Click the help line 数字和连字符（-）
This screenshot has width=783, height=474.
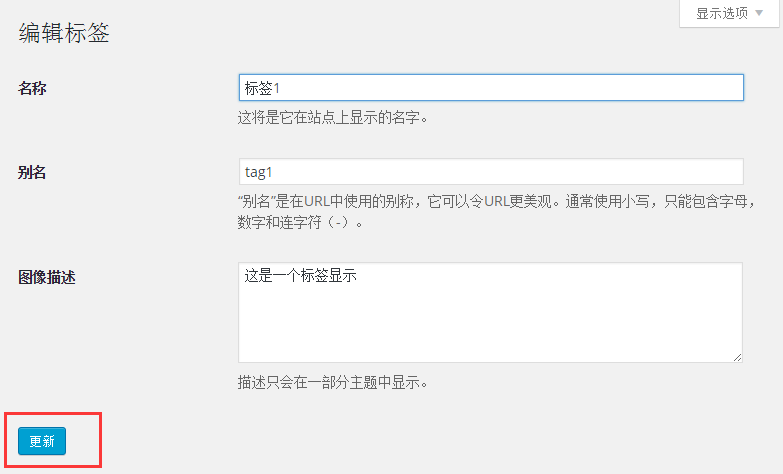click(x=299, y=222)
